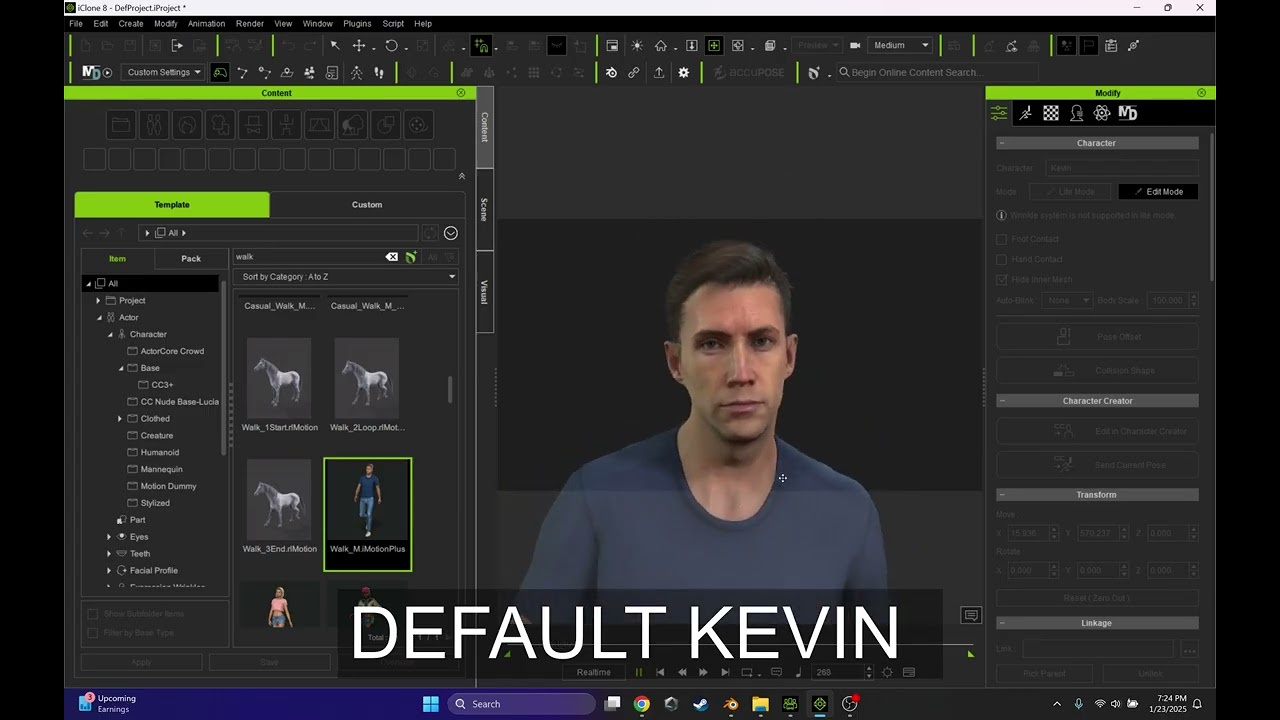Open the Medium quality dropdown
Viewport: 1280px width, 720px height.
901,45
